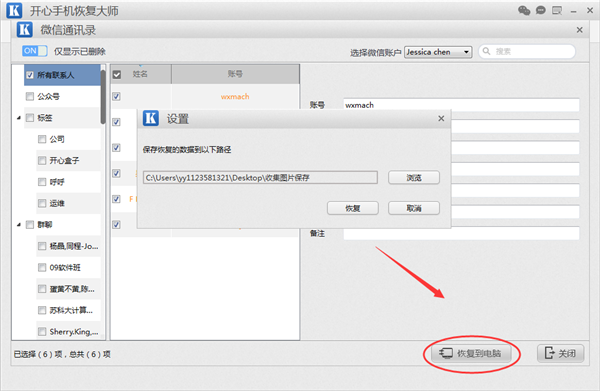Click the 备注 input field
600x391 pixels.
click(461, 233)
